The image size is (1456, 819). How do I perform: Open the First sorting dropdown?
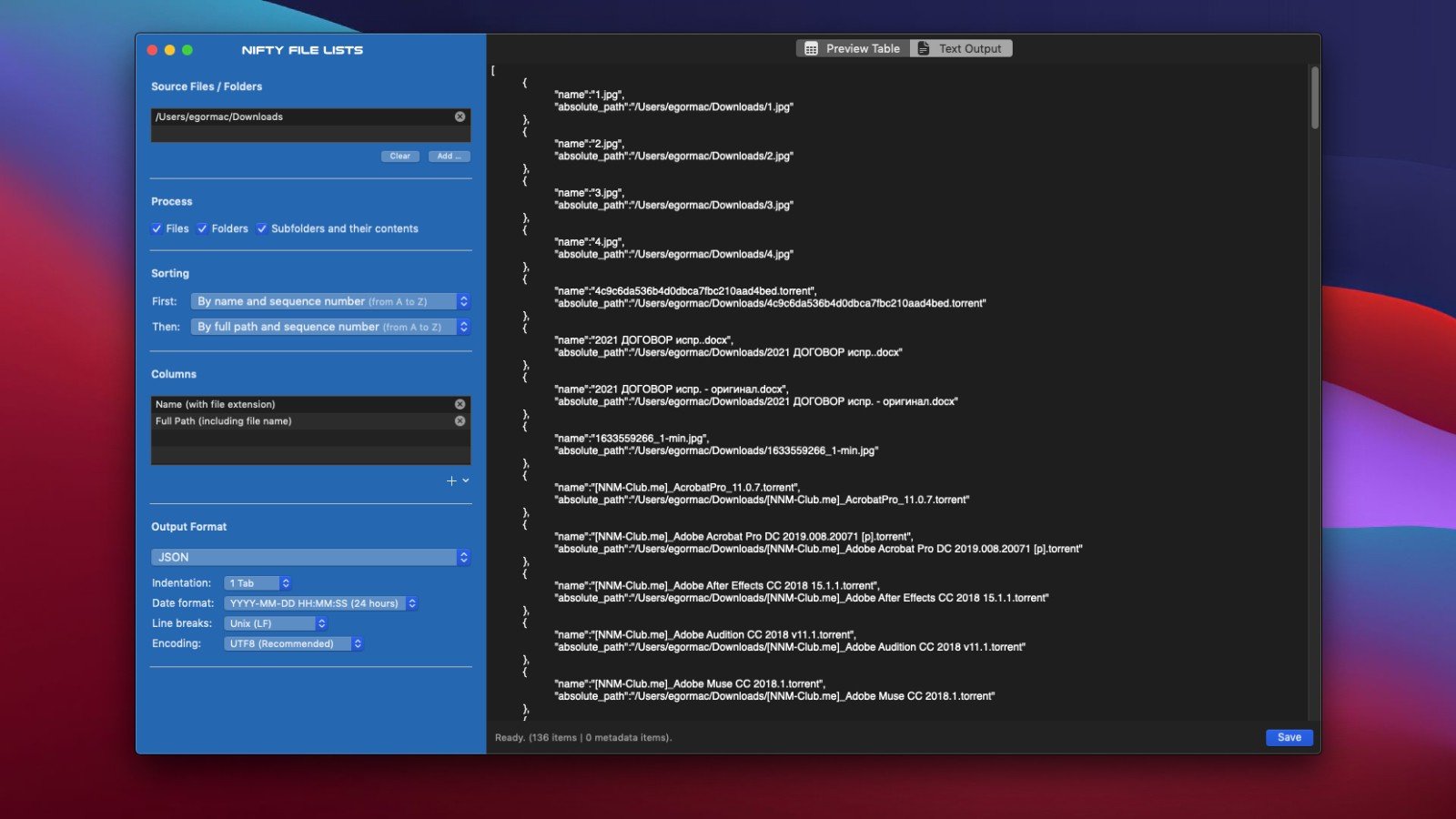point(330,301)
